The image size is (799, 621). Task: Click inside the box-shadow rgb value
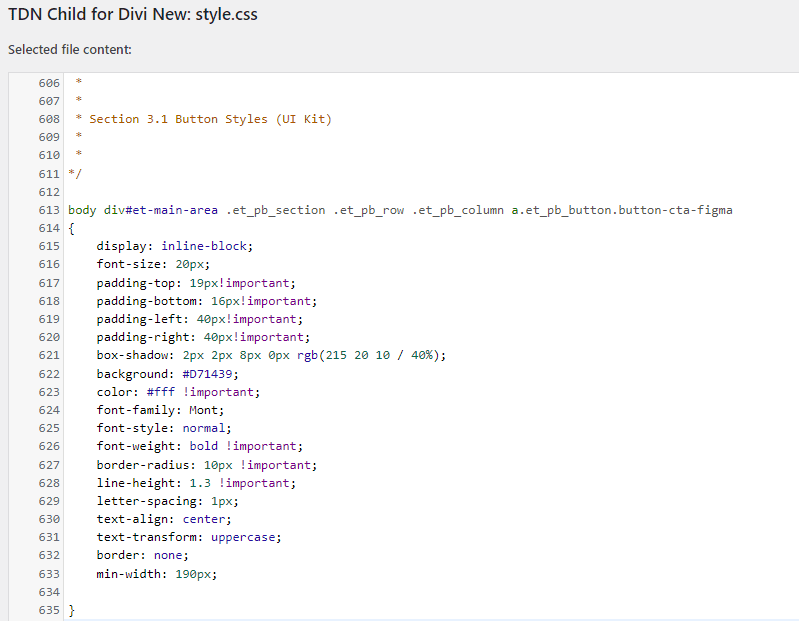371,355
